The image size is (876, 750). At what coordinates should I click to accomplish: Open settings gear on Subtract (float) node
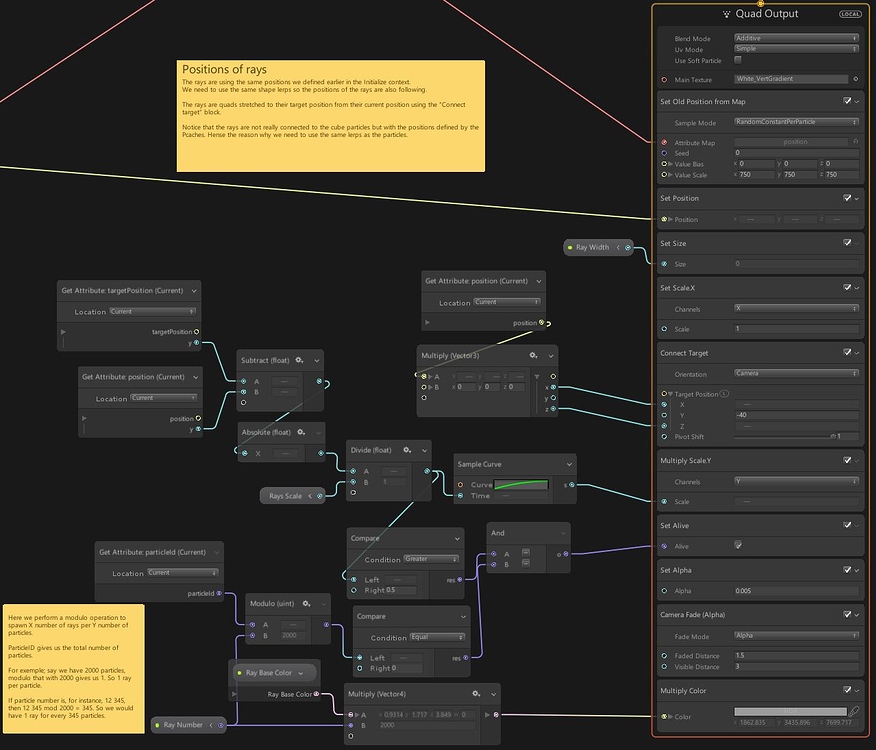coord(299,360)
